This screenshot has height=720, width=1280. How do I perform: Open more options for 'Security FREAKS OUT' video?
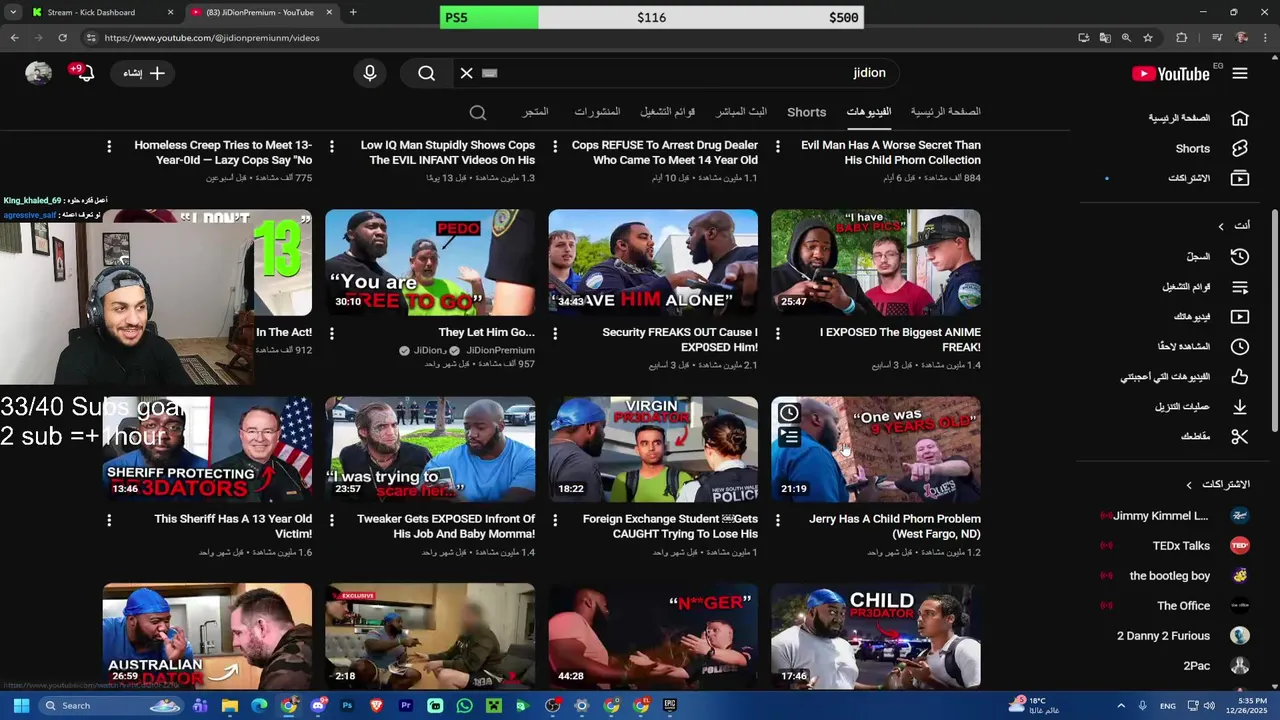pos(555,333)
